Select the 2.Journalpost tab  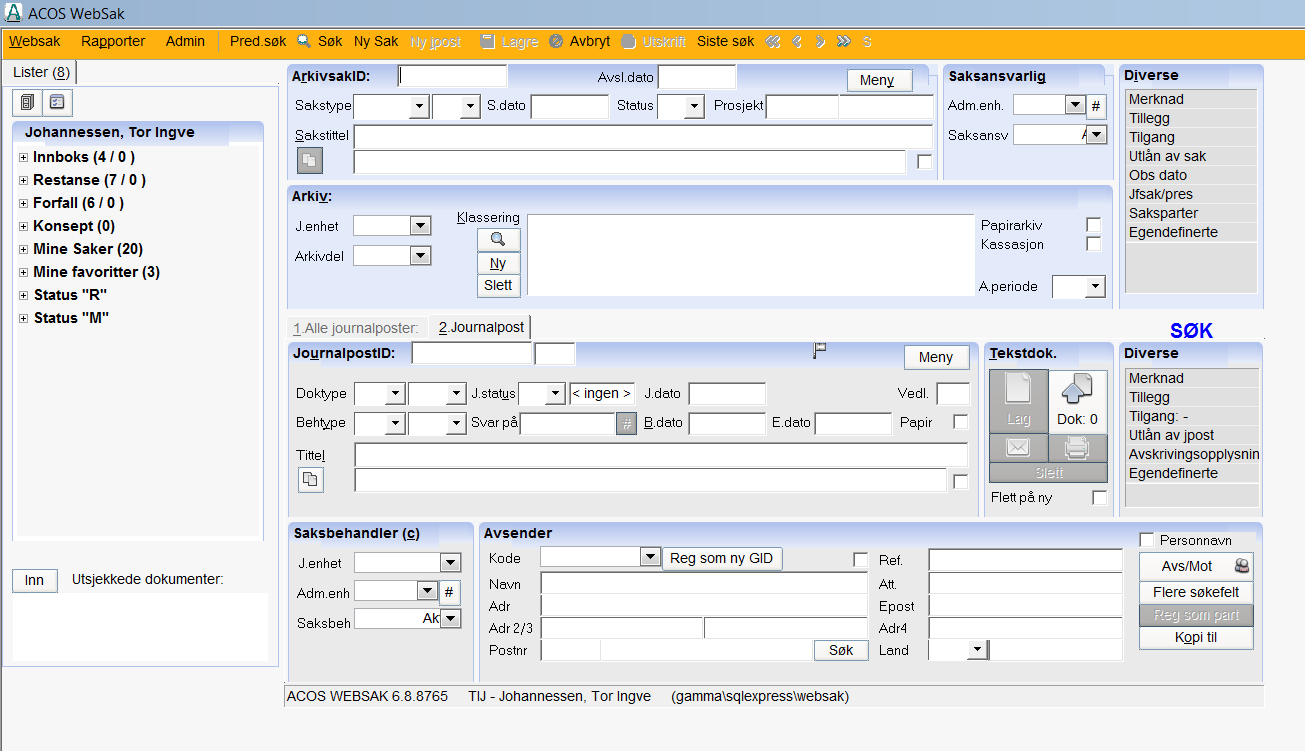click(x=480, y=327)
